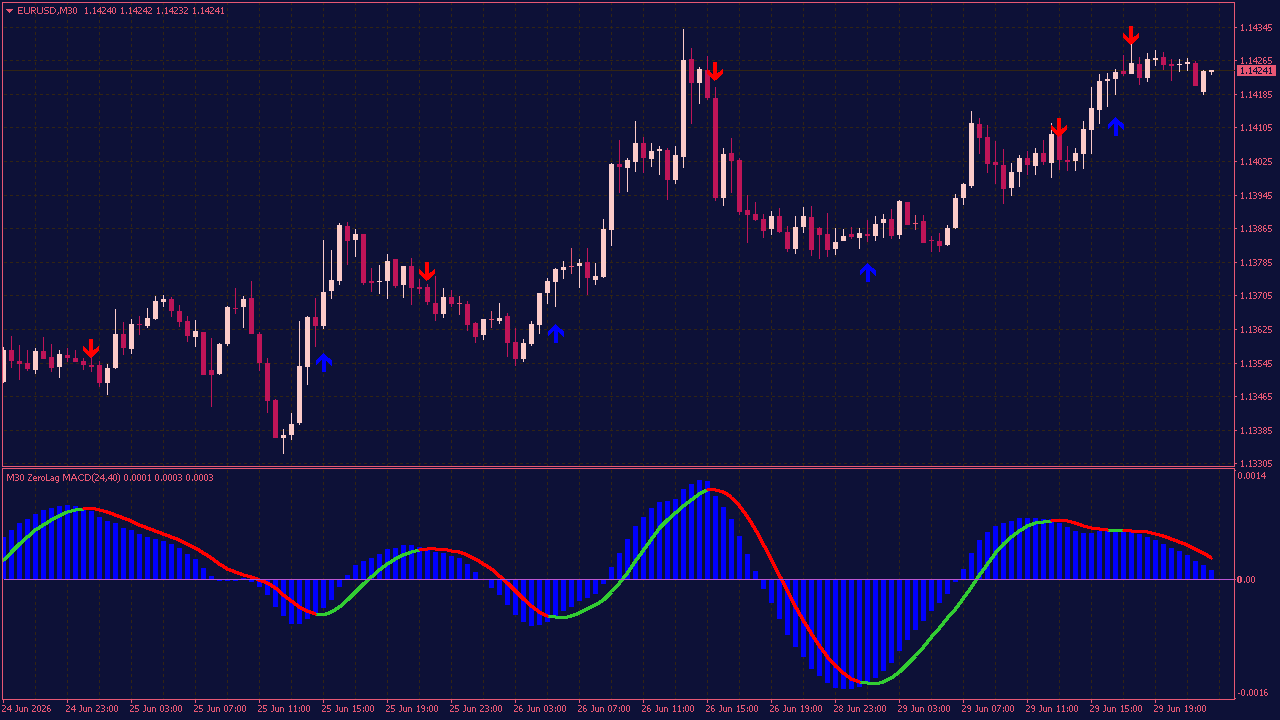Click the highlighted current price tag 1.14241

click(1256, 71)
